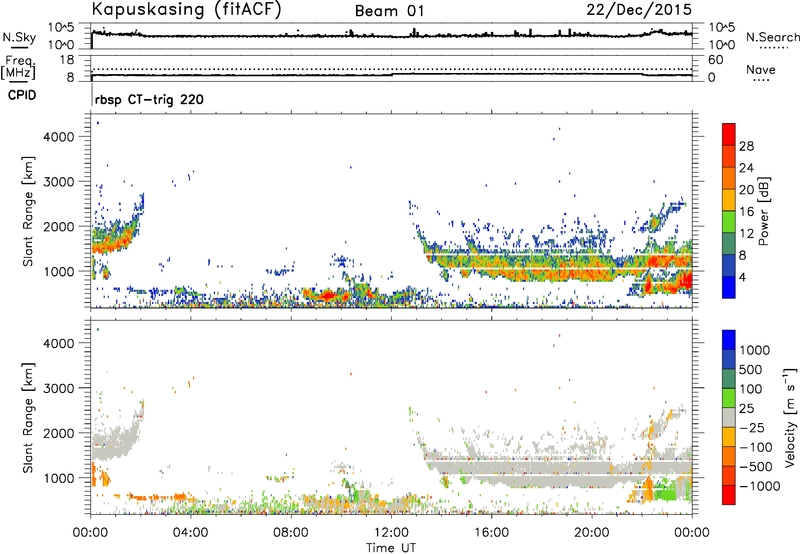Select the '500' tick on the Velocity color bar
Viewport: 800px width, 554px height.
tap(751, 369)
